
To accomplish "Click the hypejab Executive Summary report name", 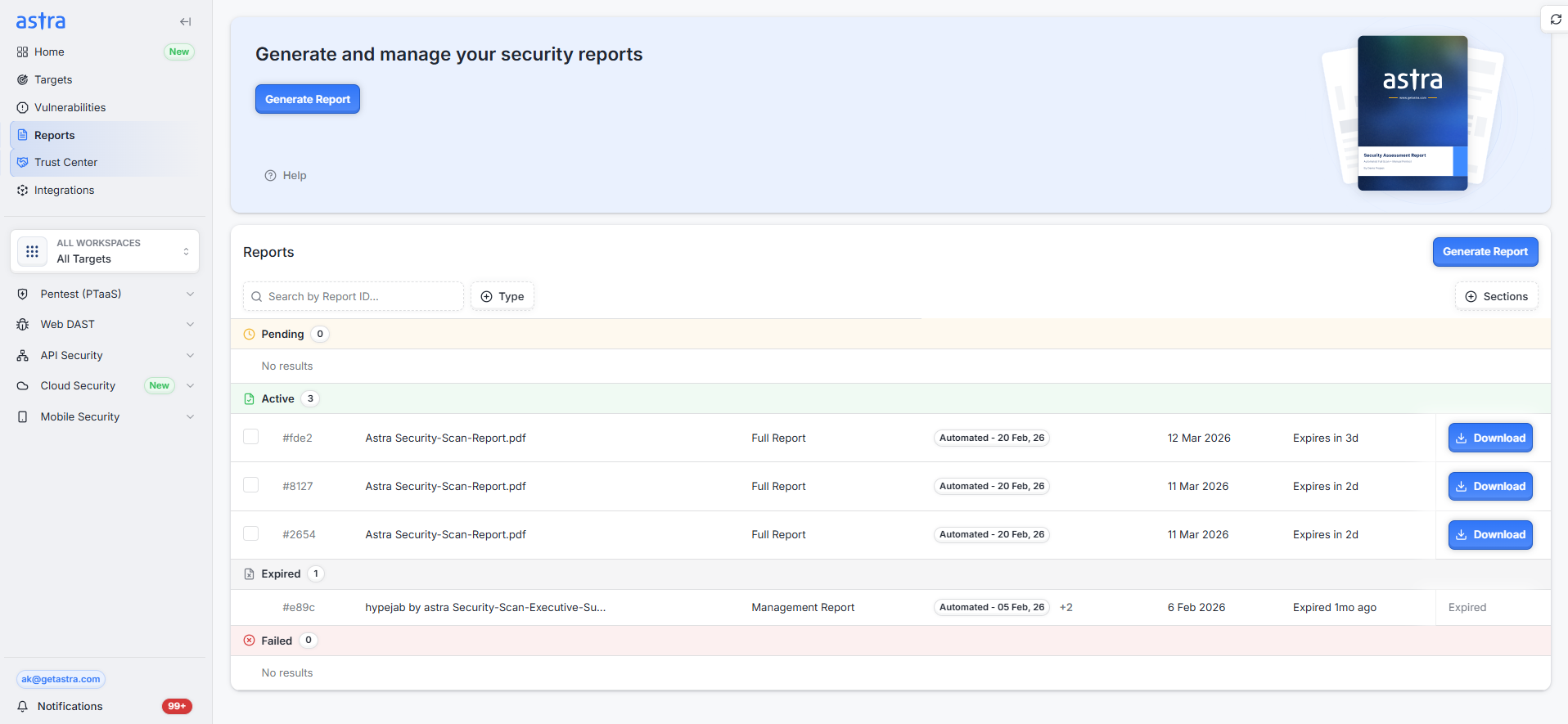I will [x=485, y=607].
